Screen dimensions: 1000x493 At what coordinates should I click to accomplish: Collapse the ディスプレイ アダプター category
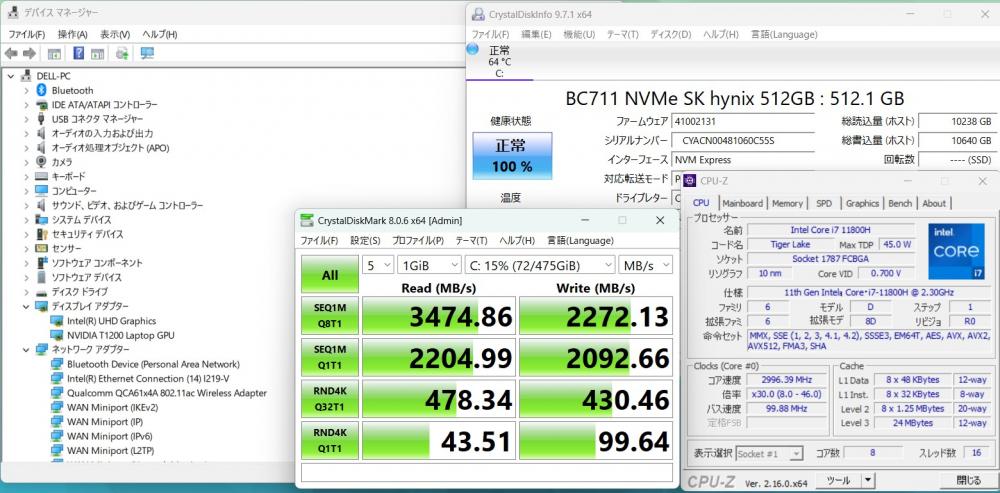coord(26,306)
